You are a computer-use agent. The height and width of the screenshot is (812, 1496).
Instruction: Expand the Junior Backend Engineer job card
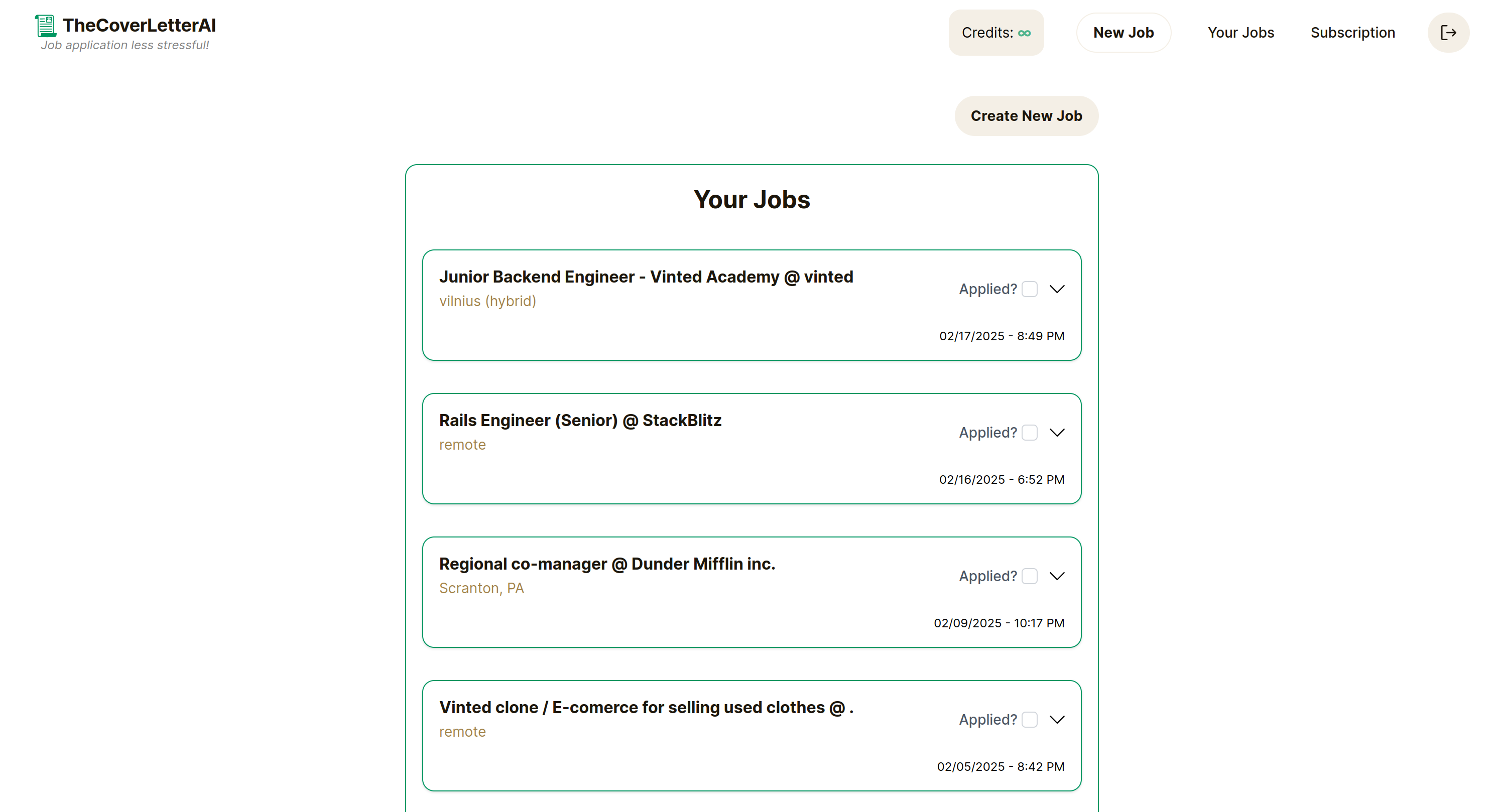pyautogui.click(x=1057, y=289)
